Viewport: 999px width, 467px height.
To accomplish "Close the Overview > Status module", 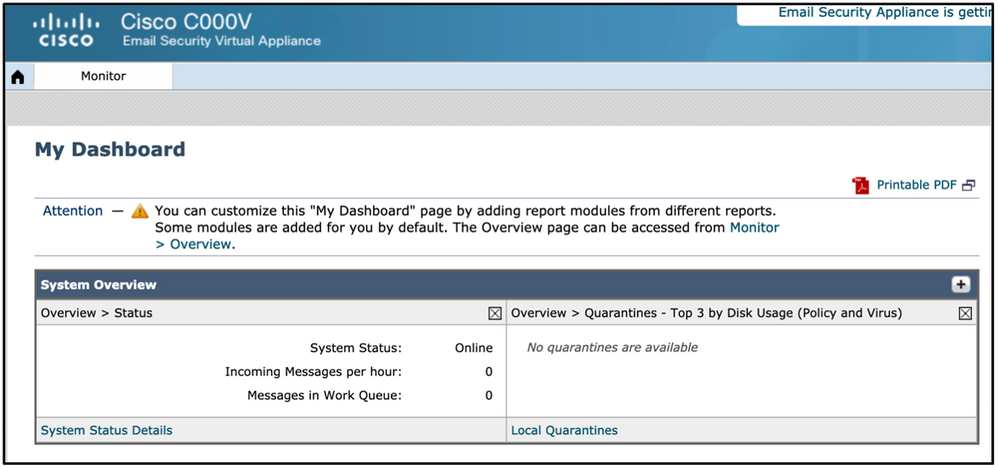I will click(495, 313).
